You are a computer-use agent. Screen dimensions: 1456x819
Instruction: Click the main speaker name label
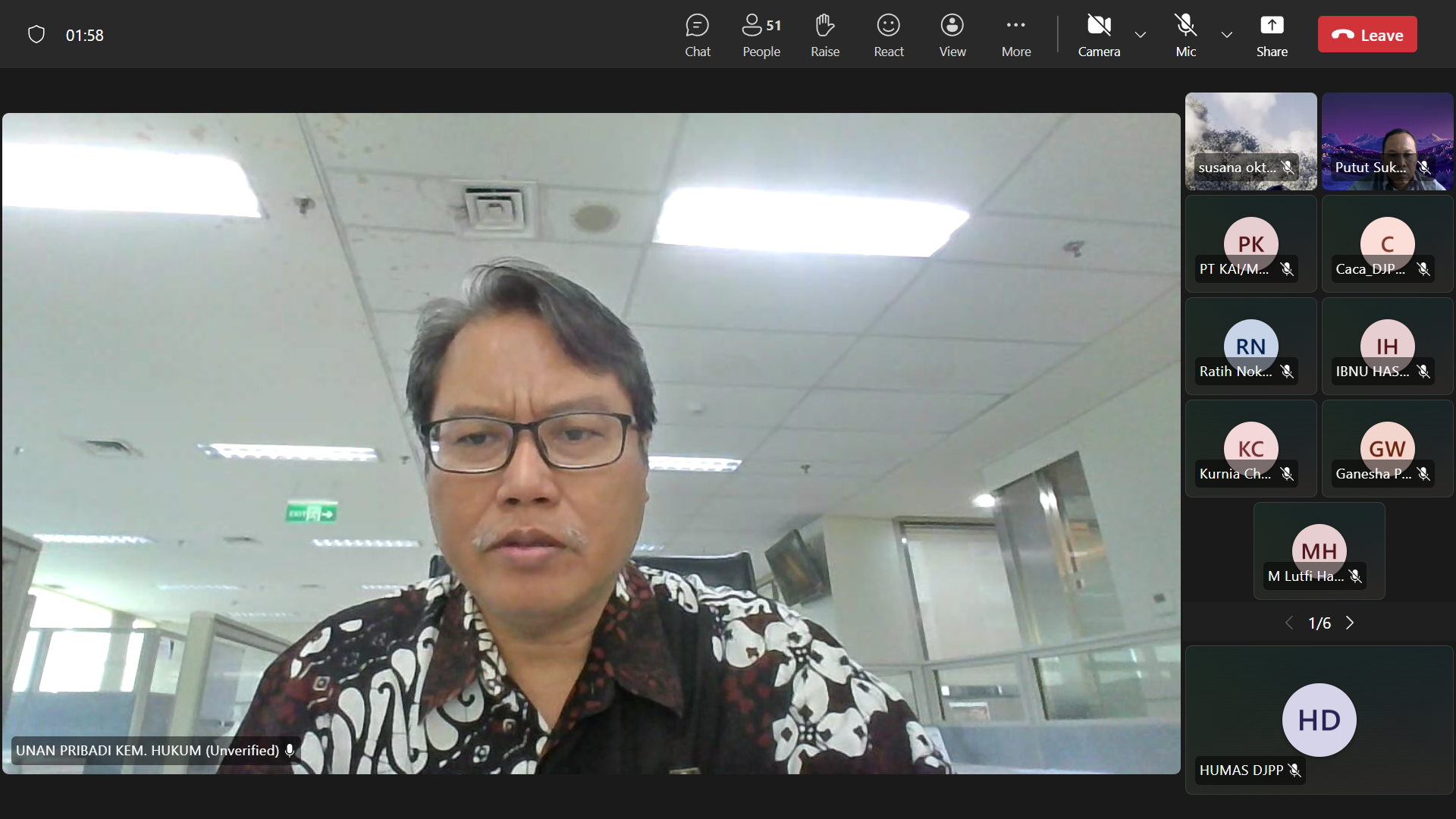[x=148, y=750]
